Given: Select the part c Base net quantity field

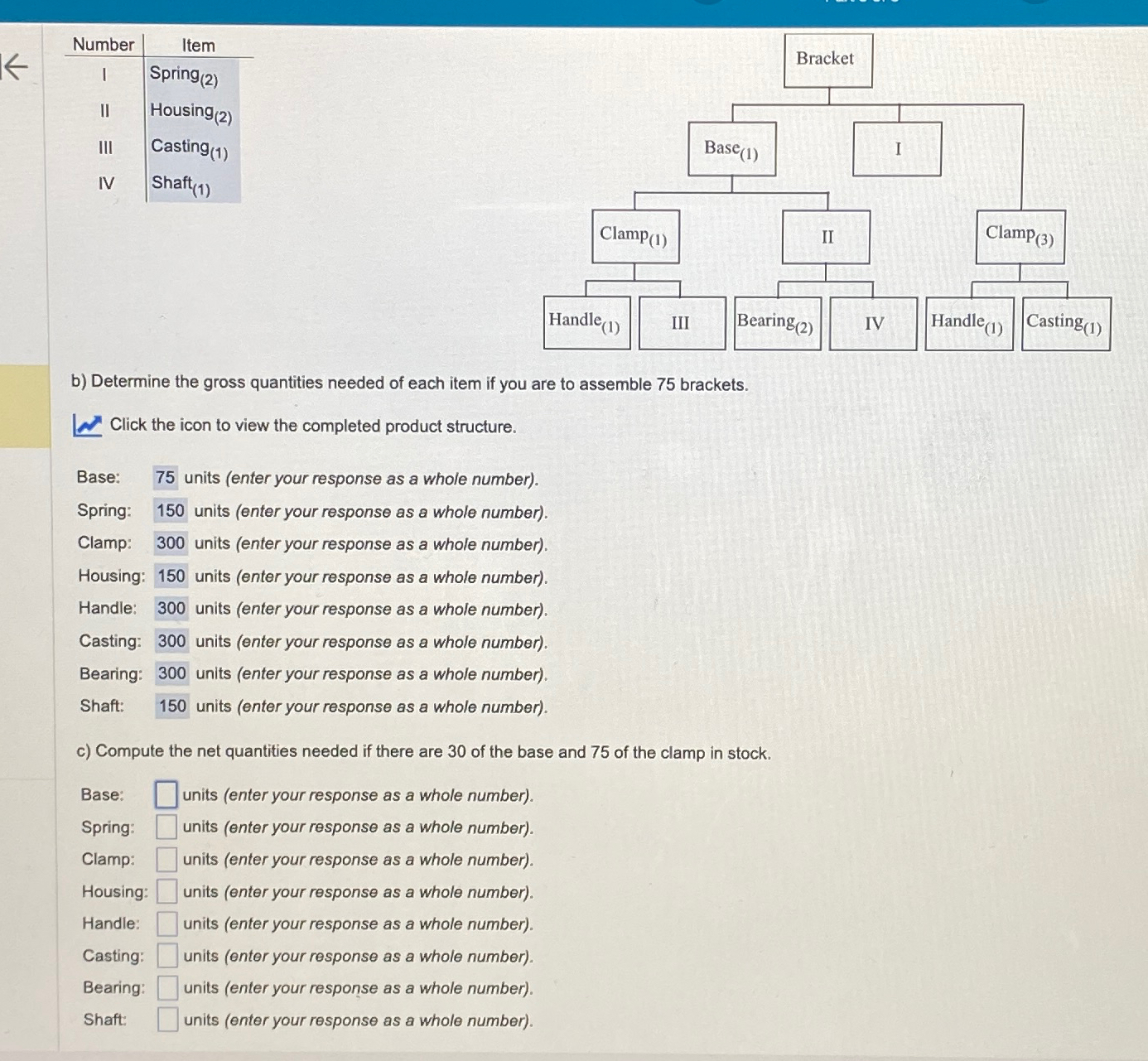Looking at the screenshot, I should (166, 794).
